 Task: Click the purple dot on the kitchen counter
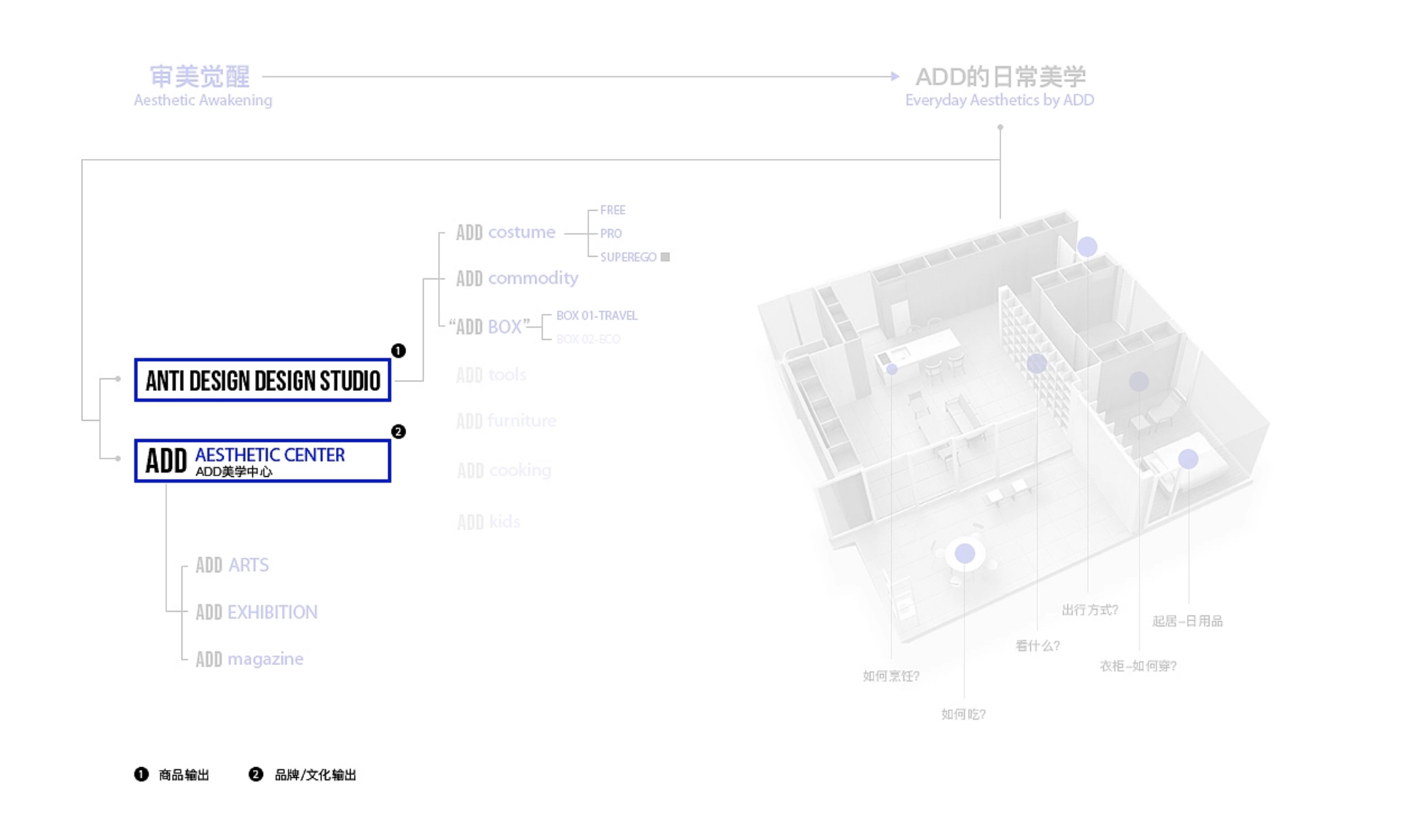click(892, 369)
